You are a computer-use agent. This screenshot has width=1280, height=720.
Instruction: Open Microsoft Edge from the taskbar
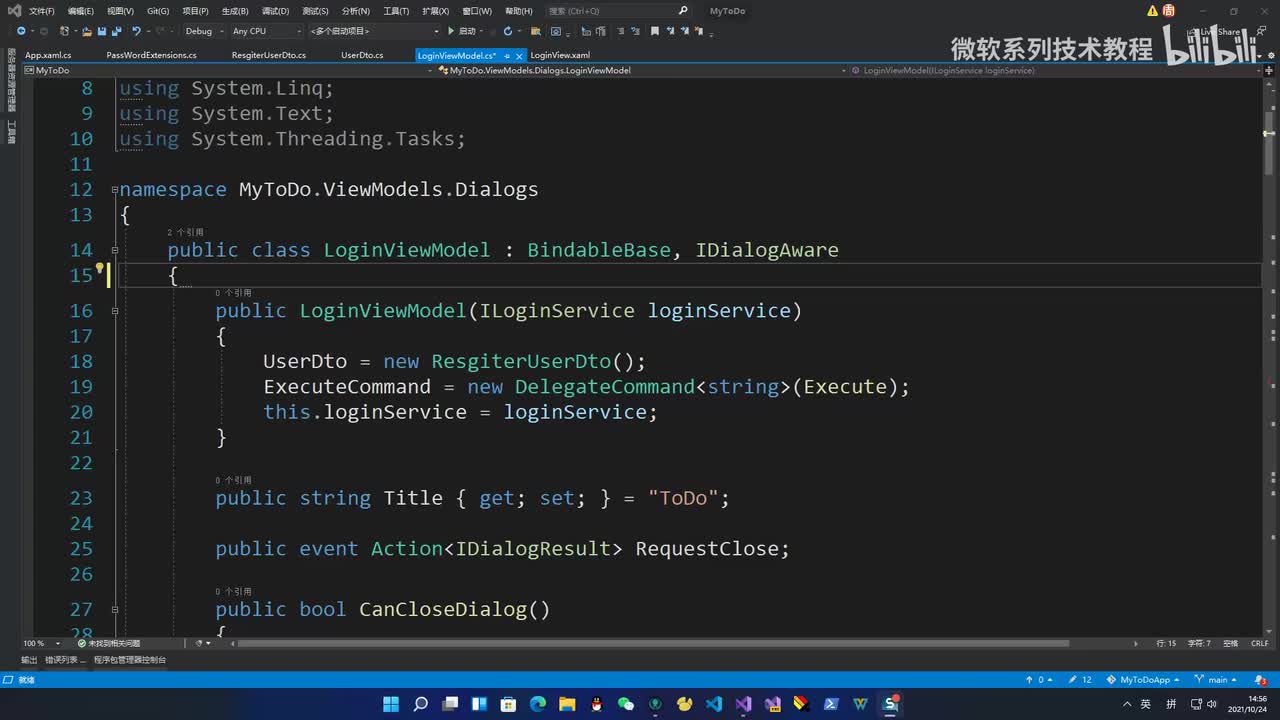tap(538, 704)
